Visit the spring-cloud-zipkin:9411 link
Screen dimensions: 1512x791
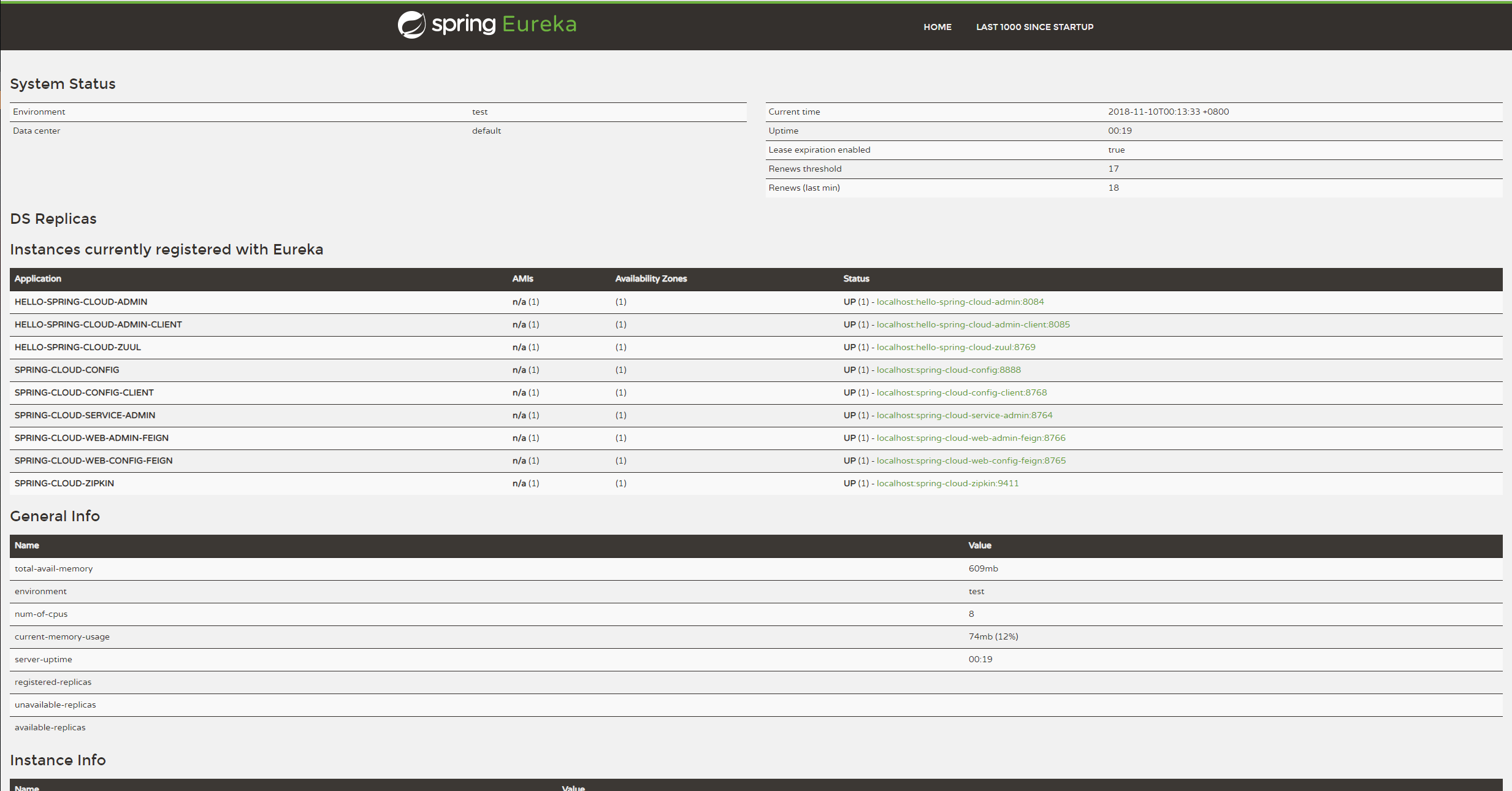[947, 483]
